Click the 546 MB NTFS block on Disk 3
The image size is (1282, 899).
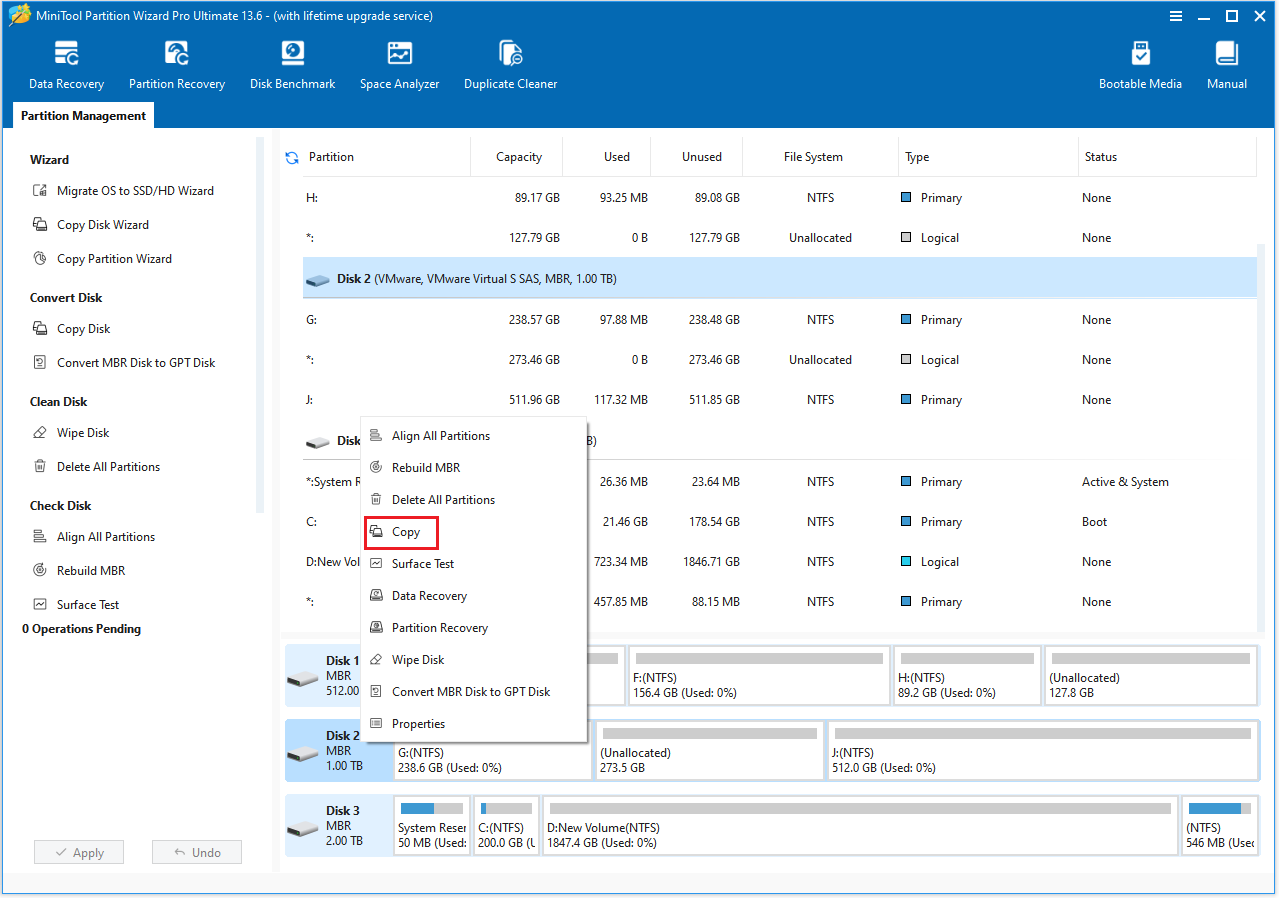click(x=1220, y=825)
